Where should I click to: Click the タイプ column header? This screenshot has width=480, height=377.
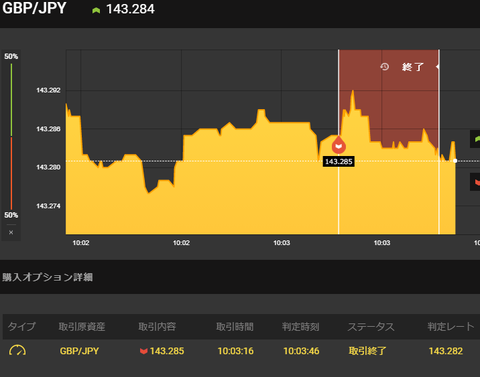[21, 326]
